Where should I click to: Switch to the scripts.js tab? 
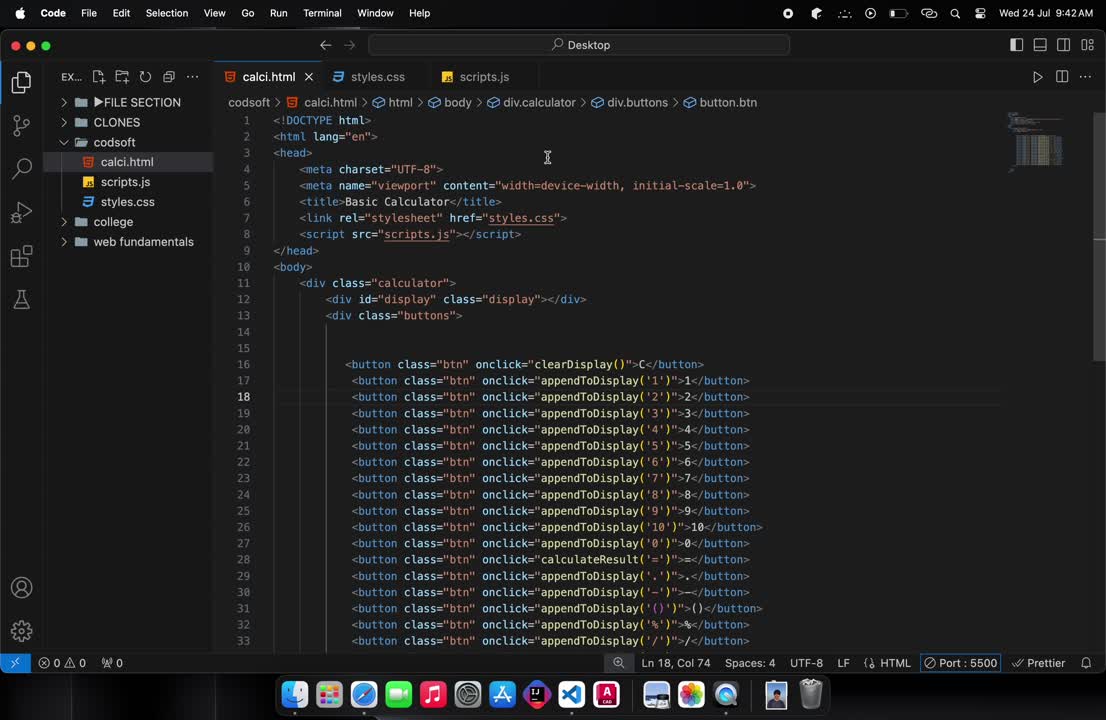[x=484, y=77]
